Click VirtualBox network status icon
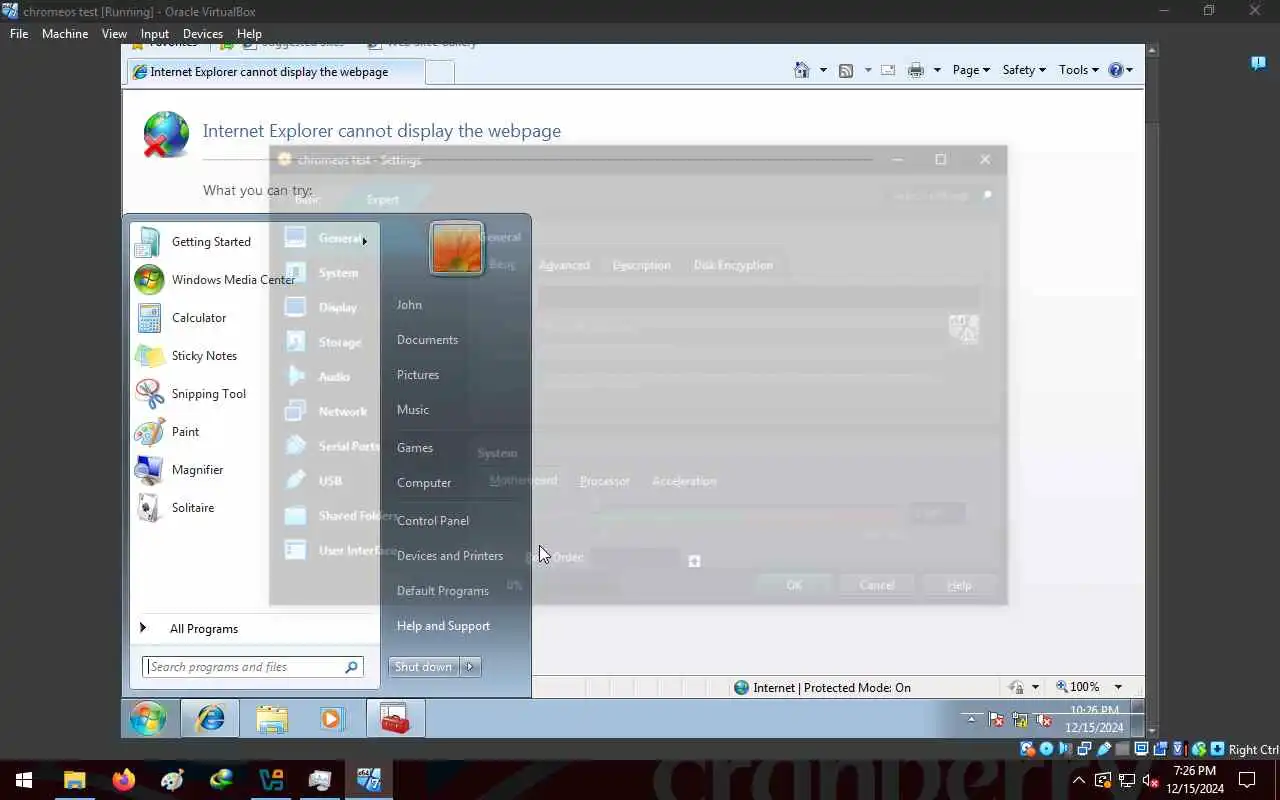The height and width of the screenshot is (800, 1280). click(1084, 749)
